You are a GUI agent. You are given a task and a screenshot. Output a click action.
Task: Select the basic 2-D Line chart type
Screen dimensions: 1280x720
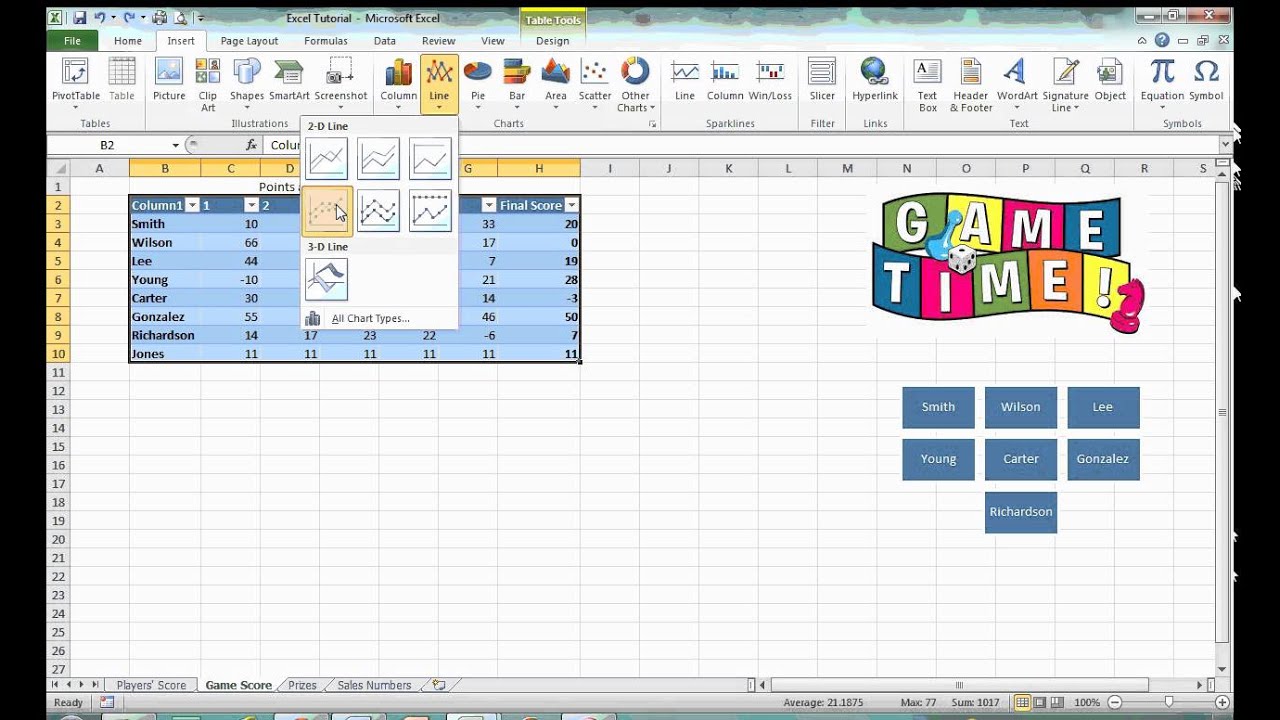click(327, 158)
